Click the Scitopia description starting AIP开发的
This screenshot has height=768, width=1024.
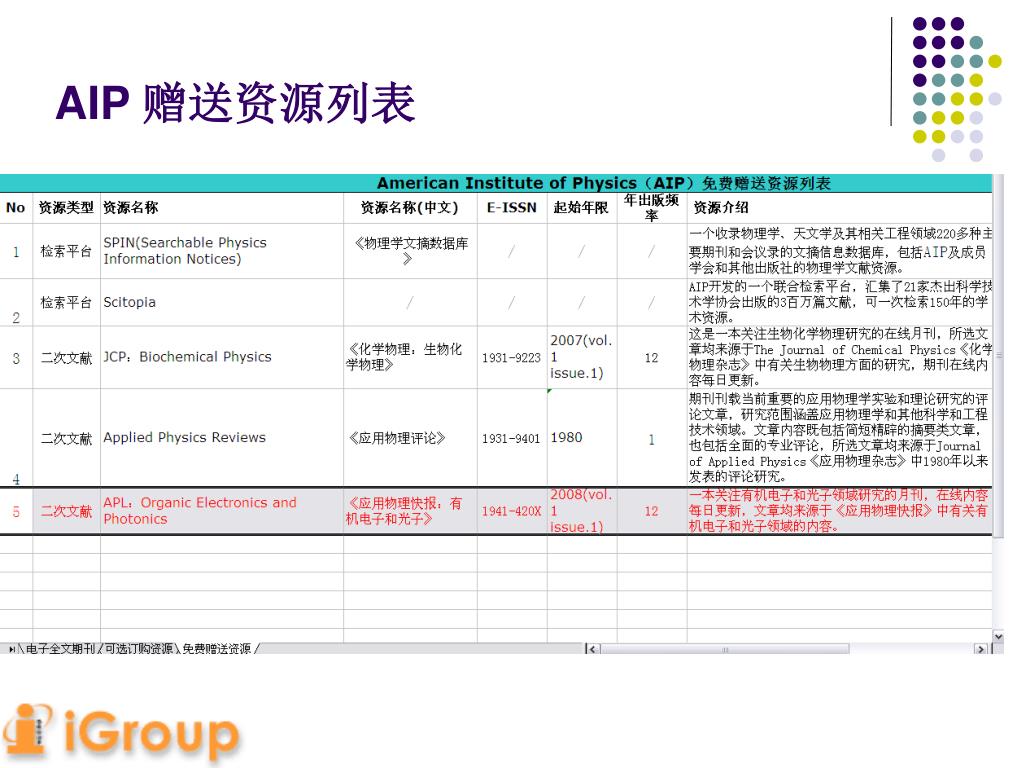[839, 302]
